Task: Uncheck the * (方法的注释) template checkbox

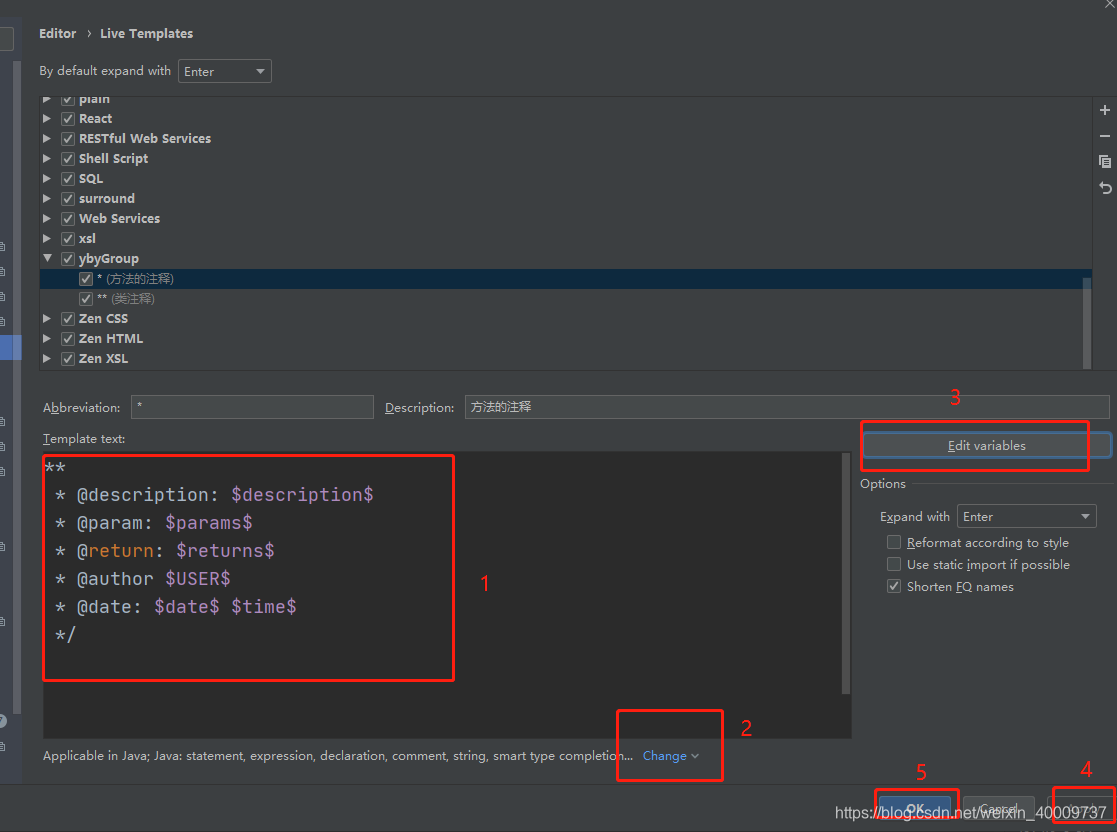Action: pyautogui.click(x=85, y=279)
